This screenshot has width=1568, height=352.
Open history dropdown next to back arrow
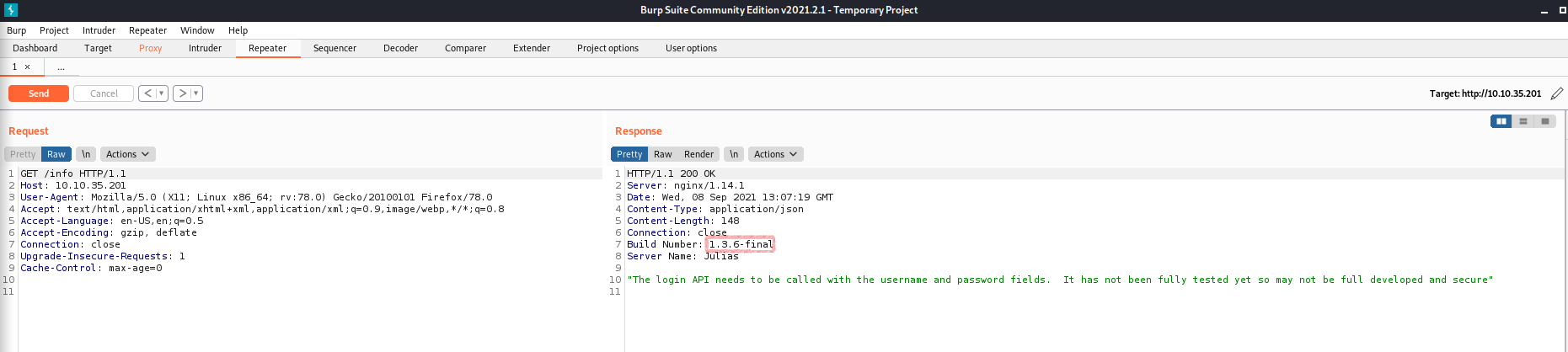point(162,93)
